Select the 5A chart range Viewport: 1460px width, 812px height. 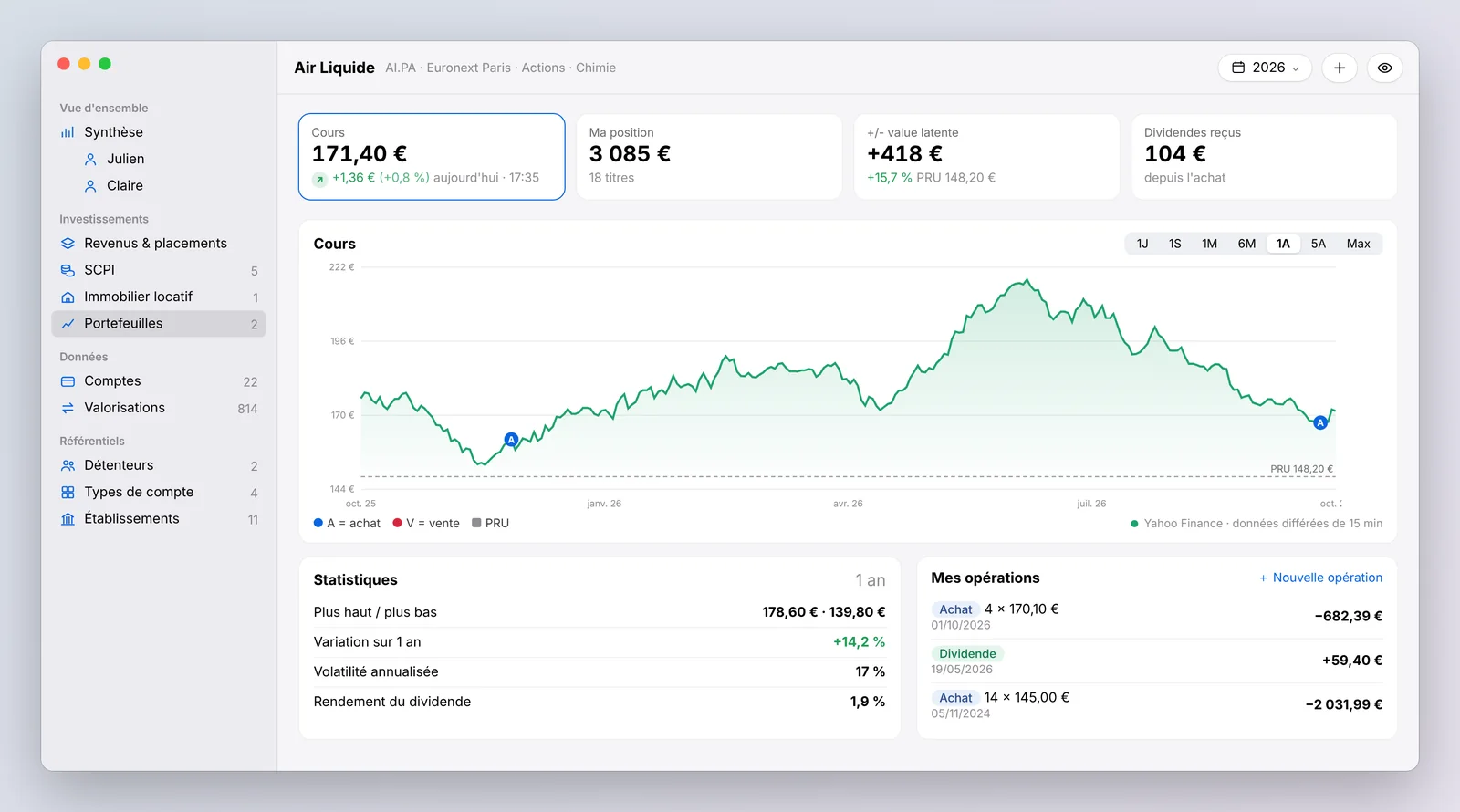tap(1319, 244)
